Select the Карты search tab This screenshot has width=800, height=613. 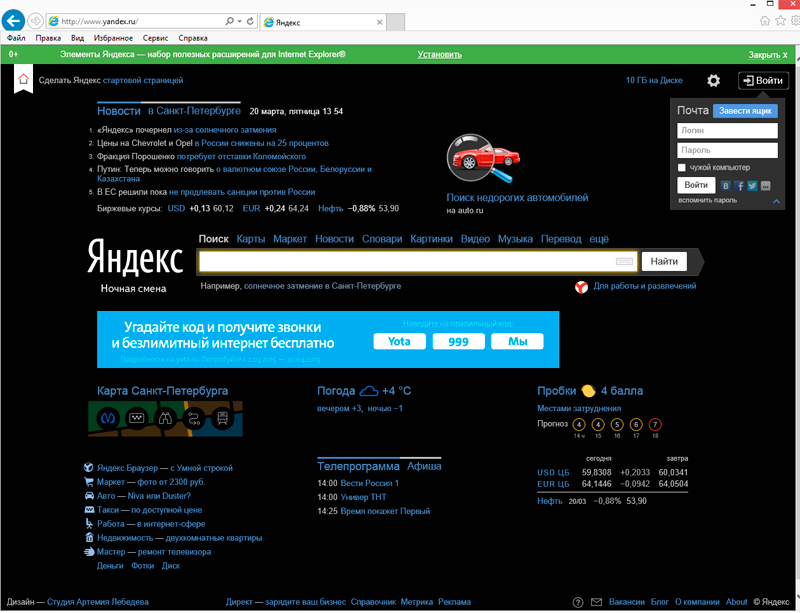point(251,239)
